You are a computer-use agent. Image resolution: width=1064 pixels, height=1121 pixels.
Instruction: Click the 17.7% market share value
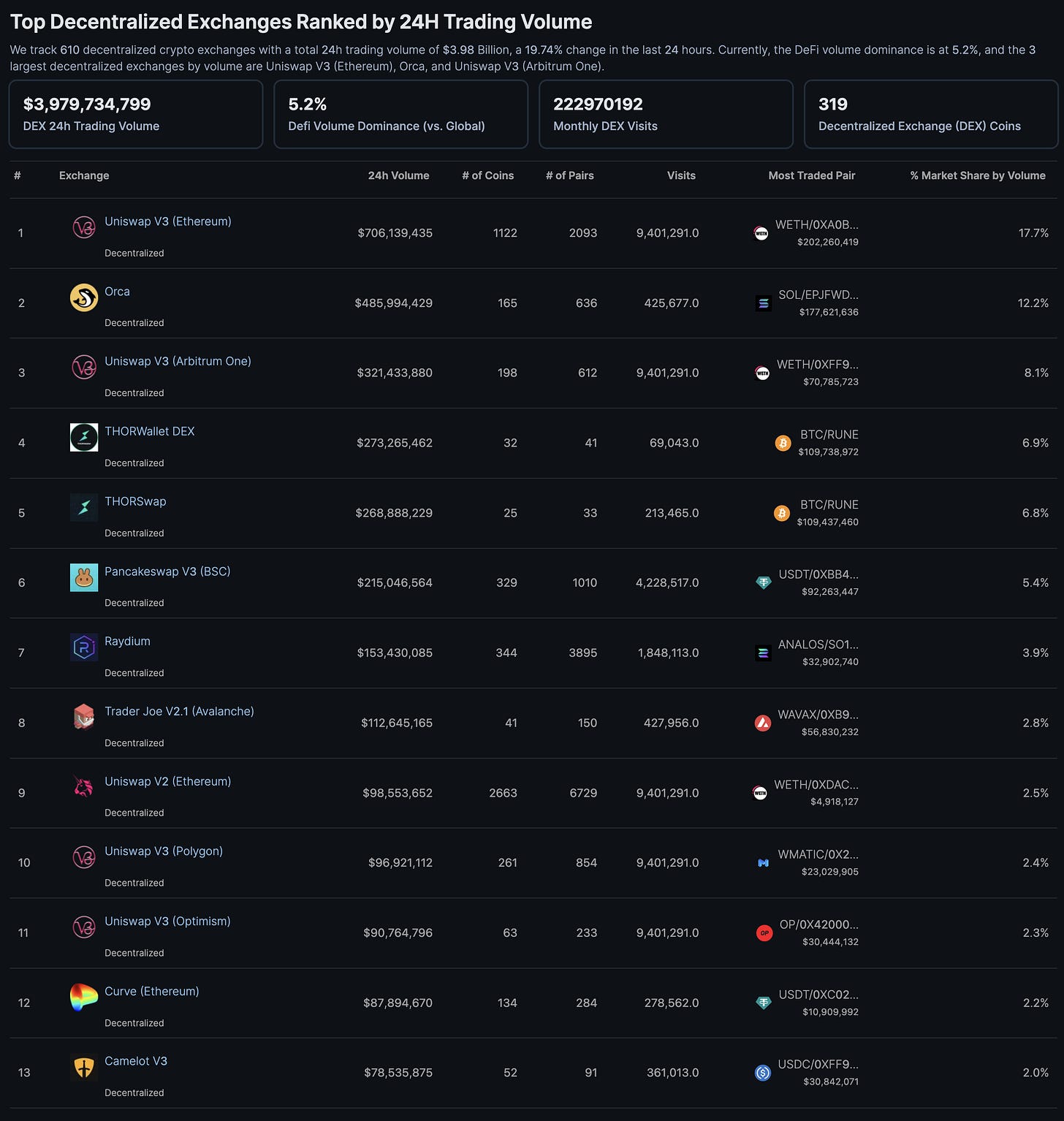click(x=1033, y=233)
